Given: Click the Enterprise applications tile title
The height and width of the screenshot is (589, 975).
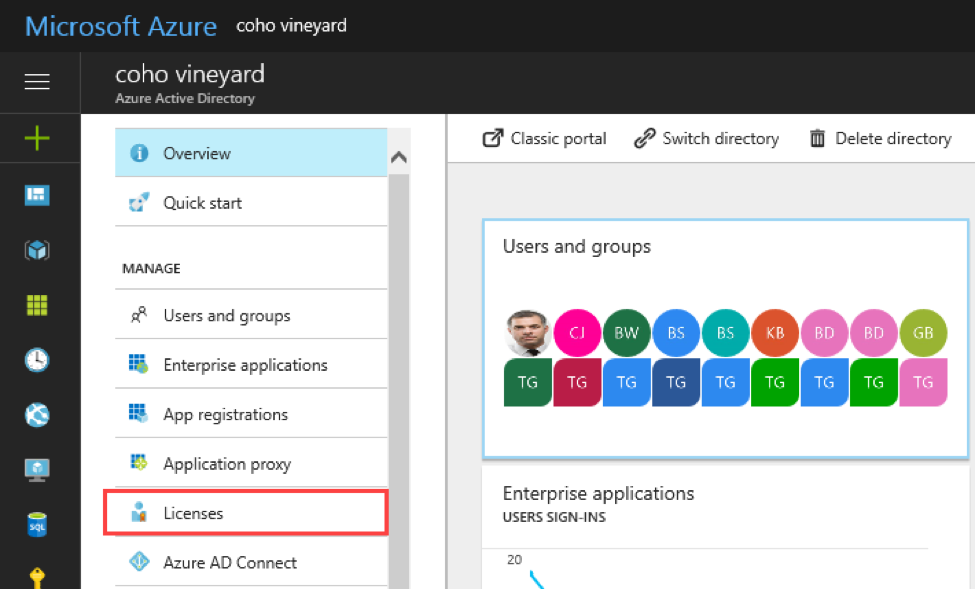Looking at the screenshot, I should (598, 493).
